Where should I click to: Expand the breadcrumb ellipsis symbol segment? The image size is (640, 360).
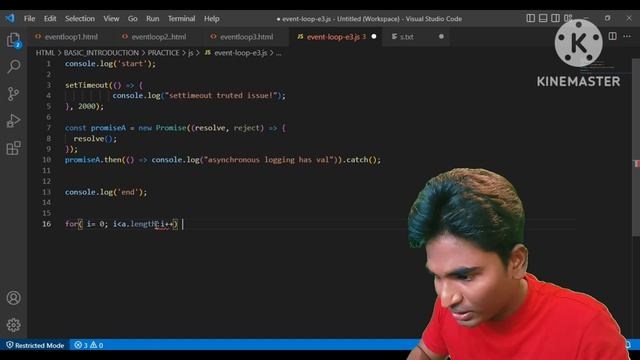pos(279,53)
